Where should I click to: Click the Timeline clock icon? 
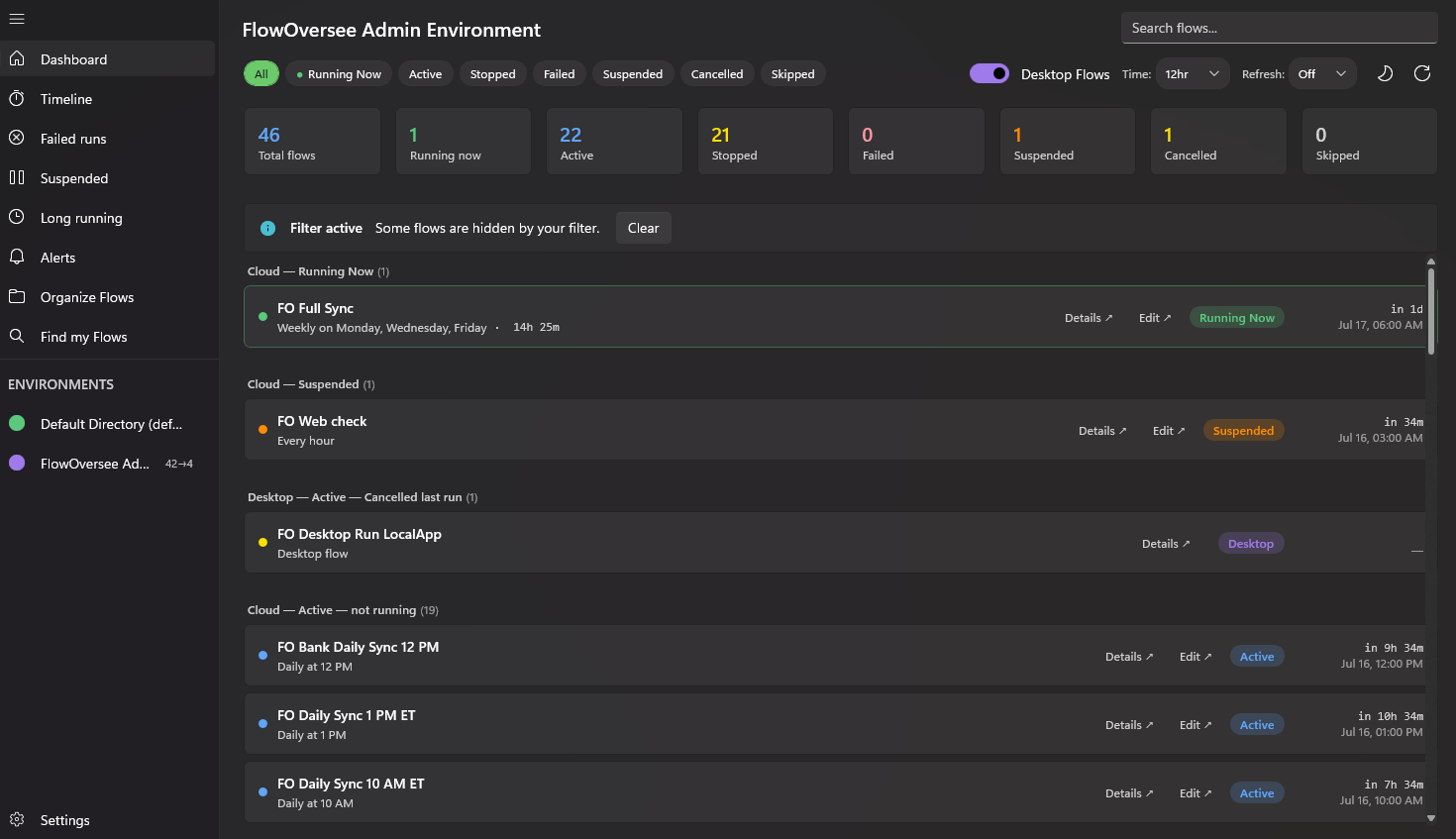(x=17, y=99)
